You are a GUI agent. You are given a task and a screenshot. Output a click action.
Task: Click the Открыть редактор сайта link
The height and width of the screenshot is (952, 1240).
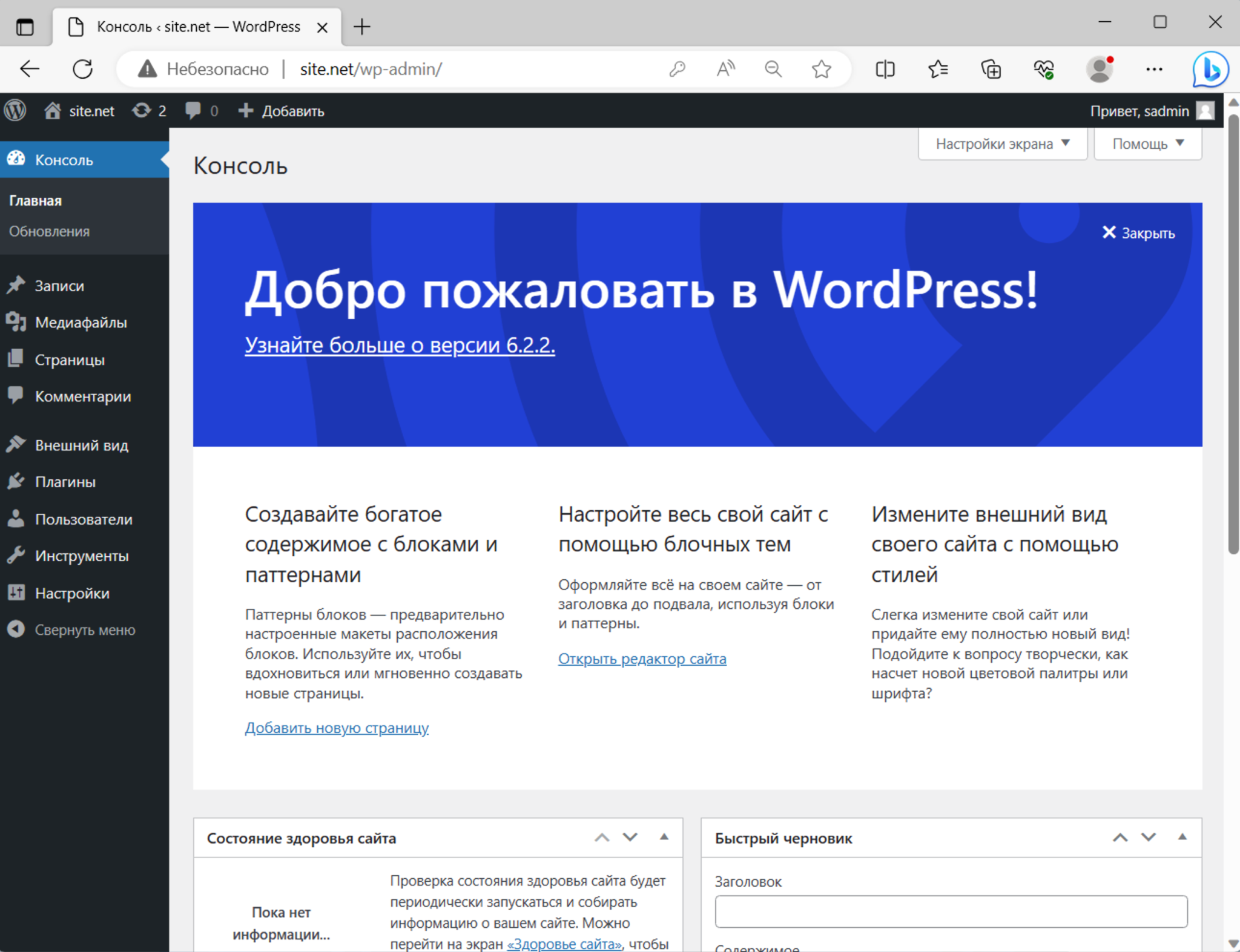tap(642, 658)
